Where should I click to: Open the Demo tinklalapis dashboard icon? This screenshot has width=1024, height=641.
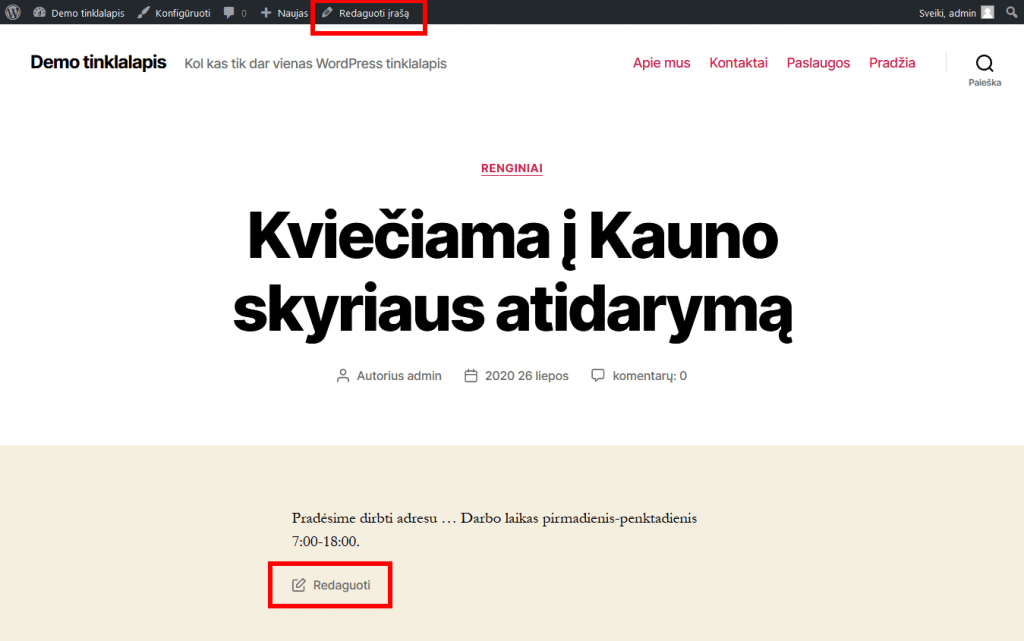(x=39, y=12)
